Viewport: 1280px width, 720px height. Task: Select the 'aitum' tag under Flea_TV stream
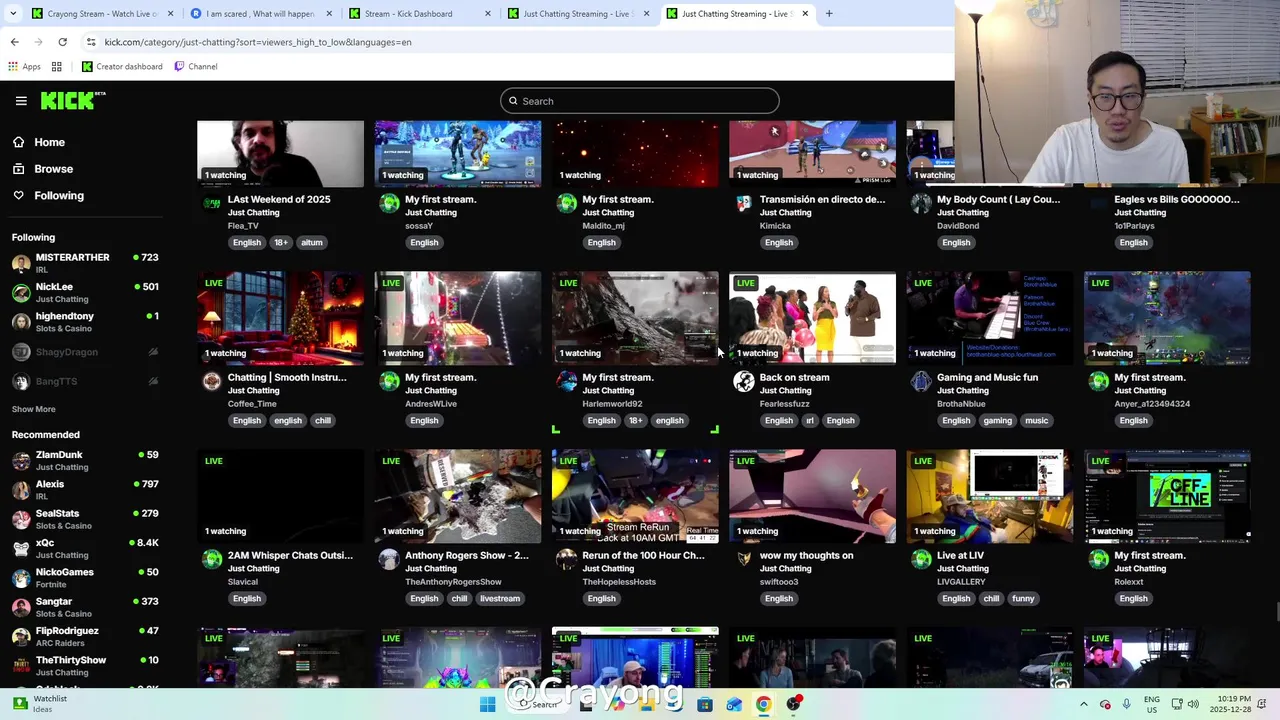pyautogui.click(x=312, y=243)
